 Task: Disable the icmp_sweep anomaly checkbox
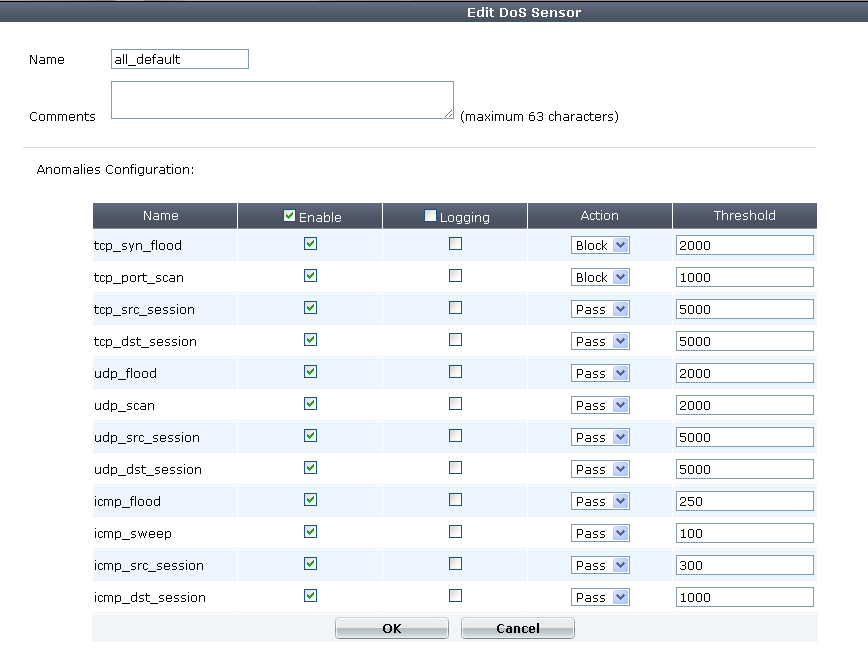click(310, 532)
